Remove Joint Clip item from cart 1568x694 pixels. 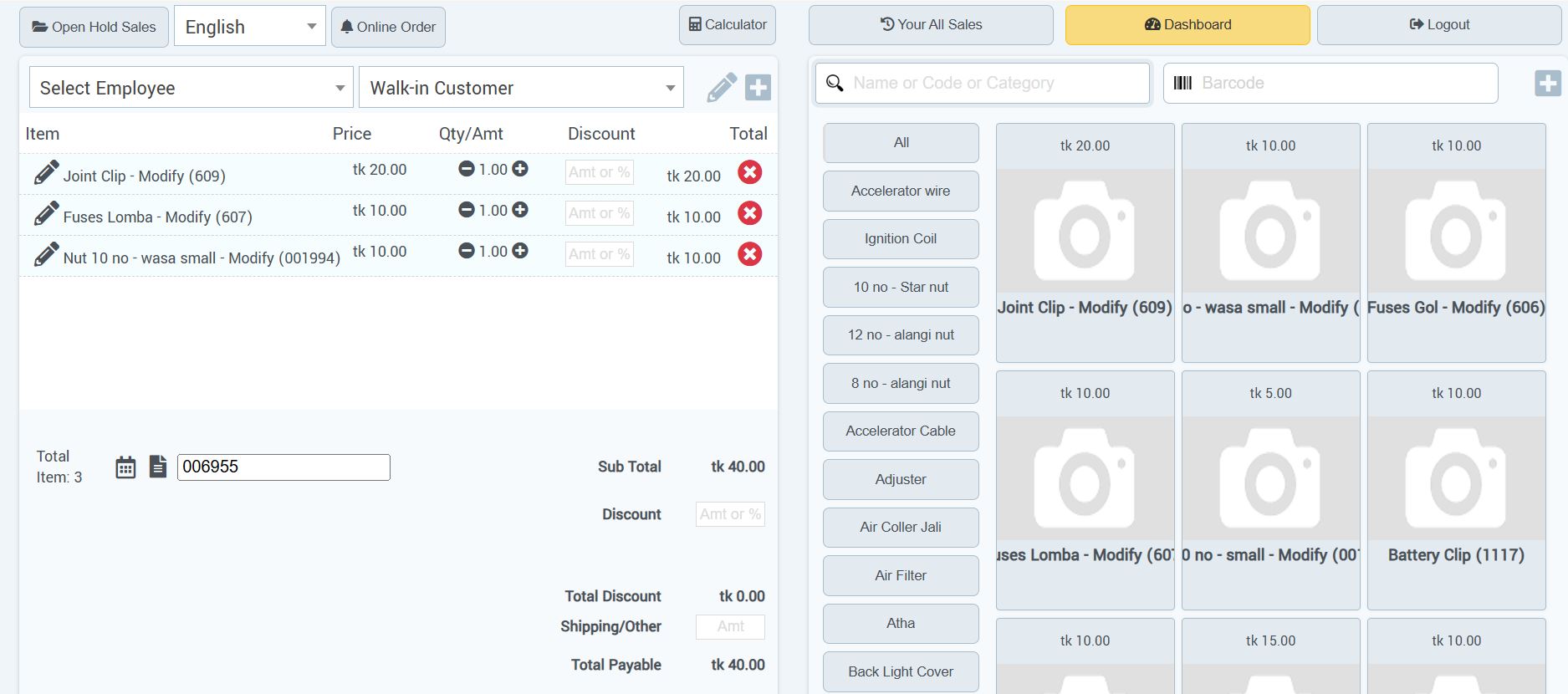click(749, 172)
